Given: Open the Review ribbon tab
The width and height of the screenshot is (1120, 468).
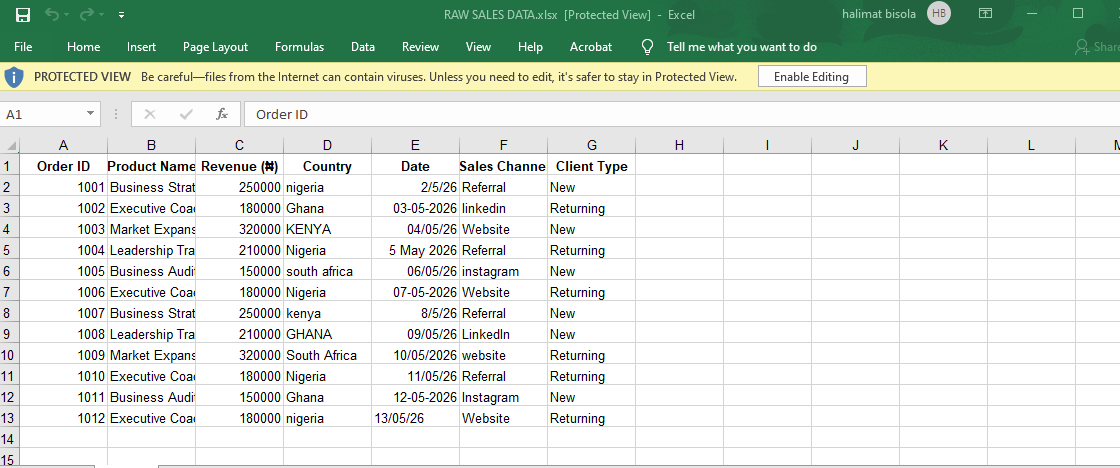Looking at the screenshot, I should coord(420,47).
